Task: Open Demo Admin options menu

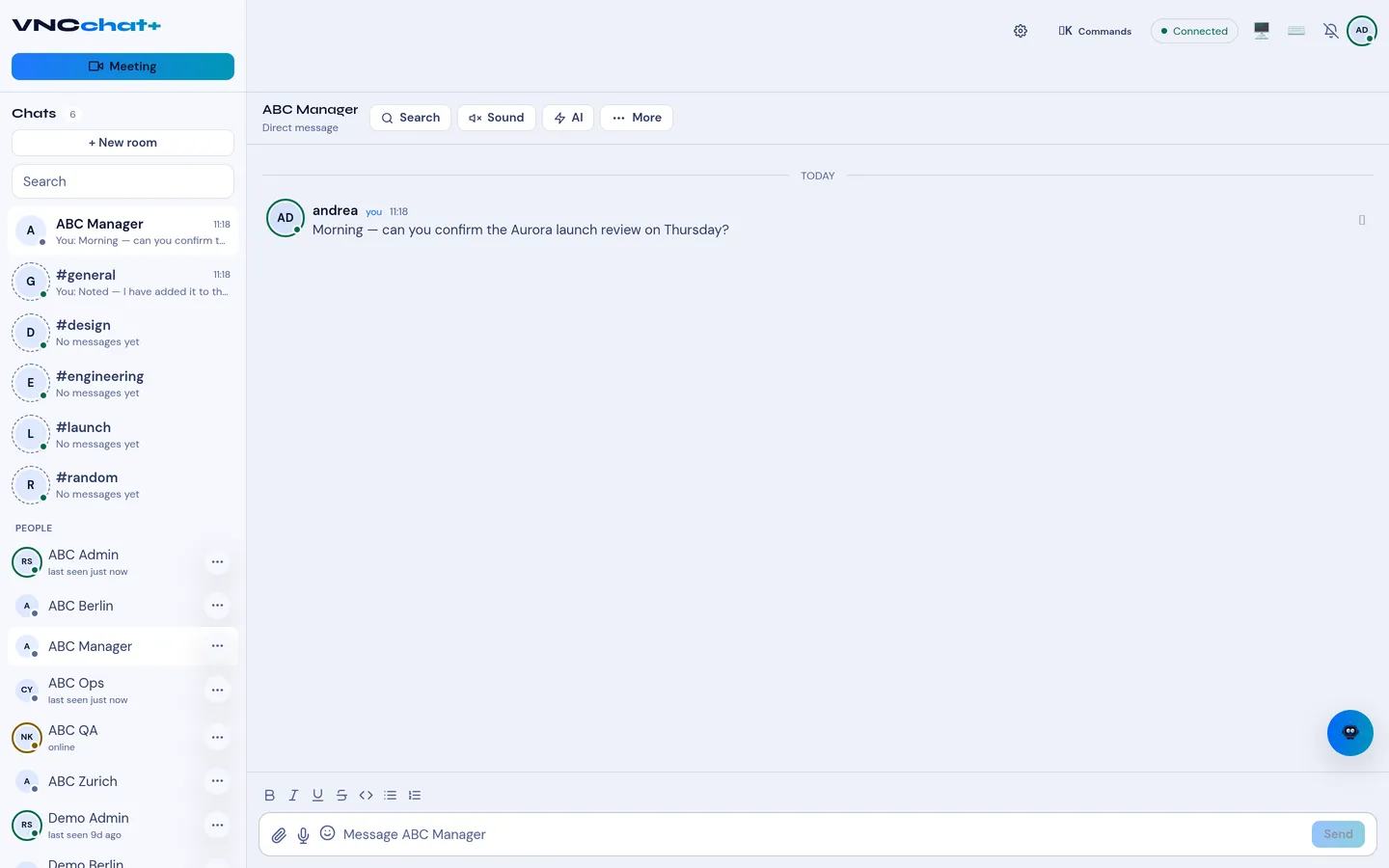Action: [x=217, y=826]
